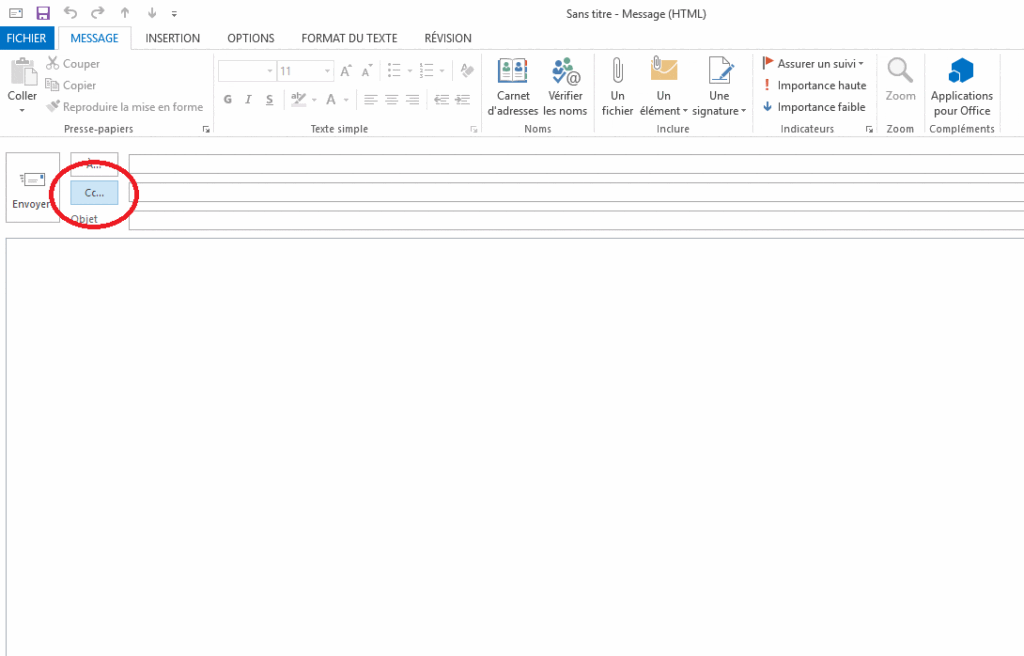
Task: Select the Coller (Paste) tool
Action: (21, 88)
